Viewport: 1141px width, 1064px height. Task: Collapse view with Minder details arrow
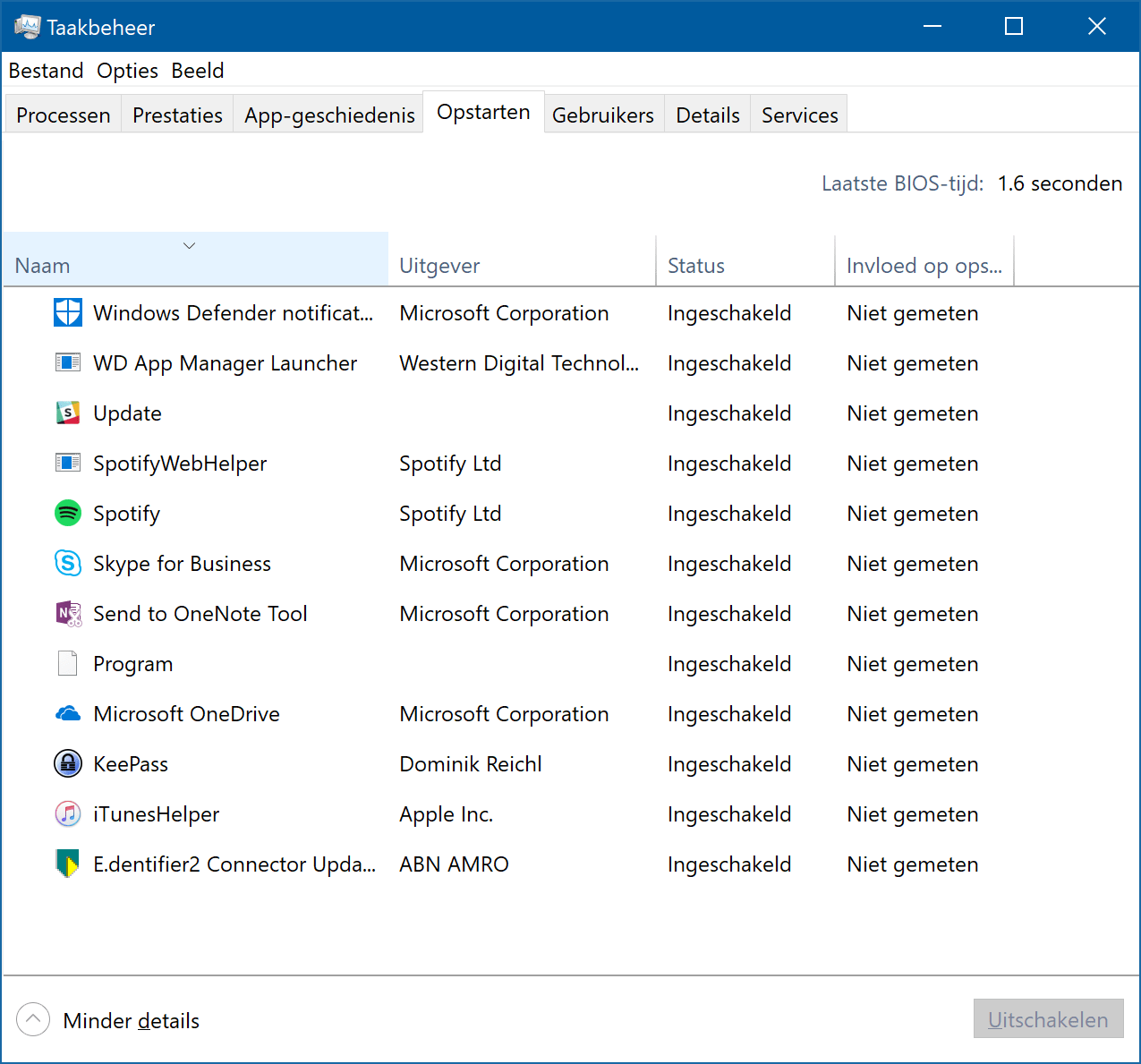[33, 1019]
